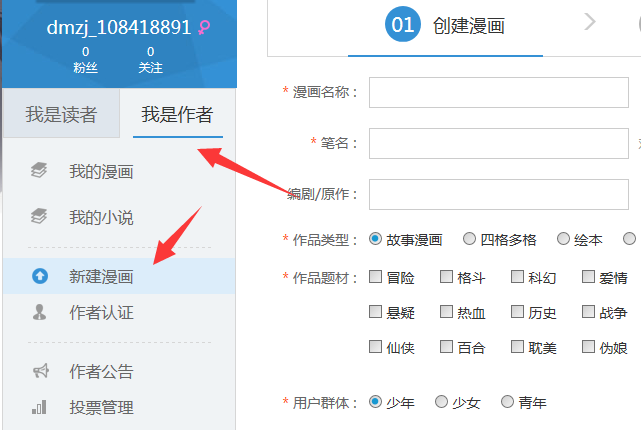Click the 新建漫画 upload arrow icon

click(40, 277)
